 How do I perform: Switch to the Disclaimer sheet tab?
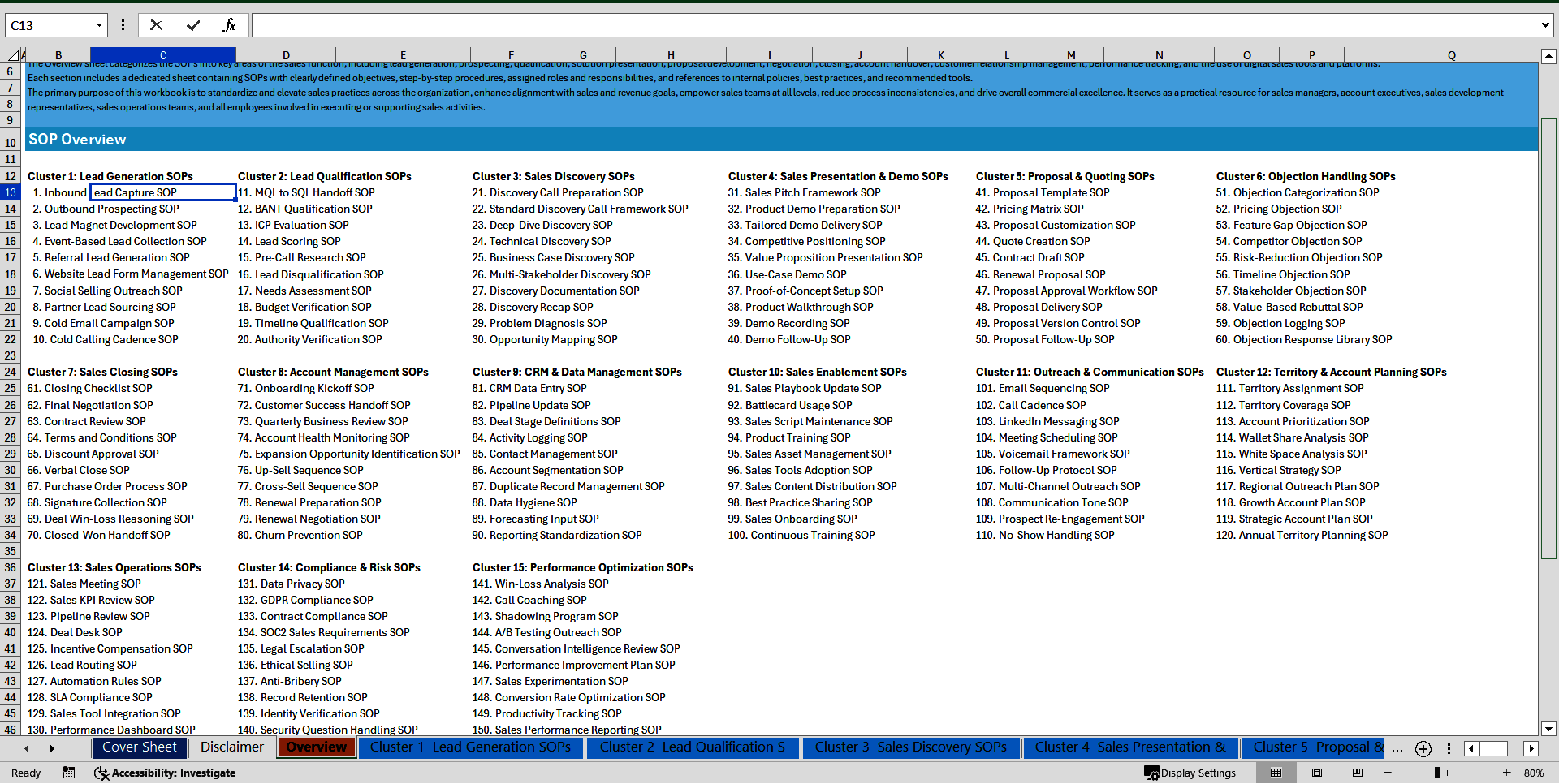click(231, 747)
